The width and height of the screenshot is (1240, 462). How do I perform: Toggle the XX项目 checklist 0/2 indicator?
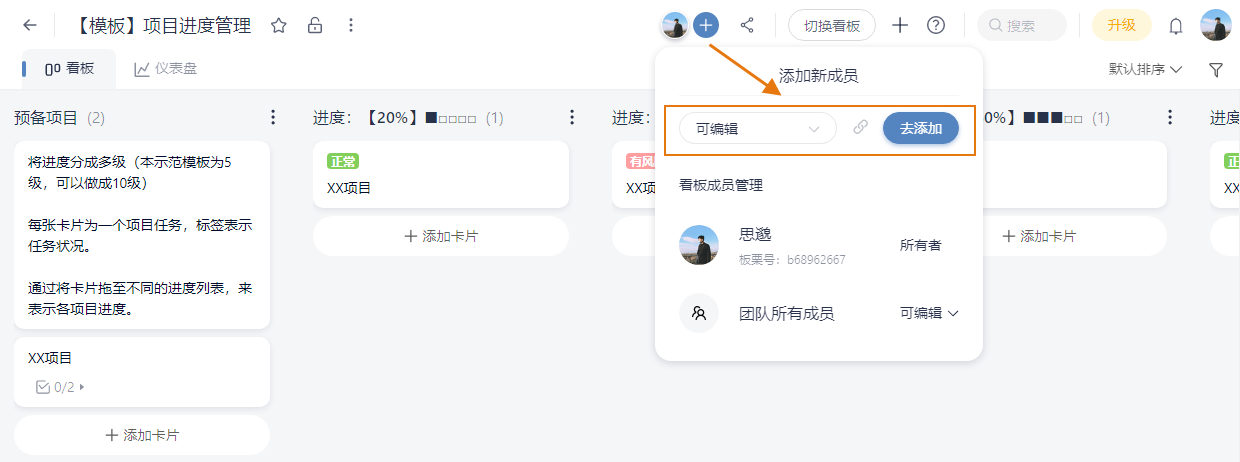(59, 387)
